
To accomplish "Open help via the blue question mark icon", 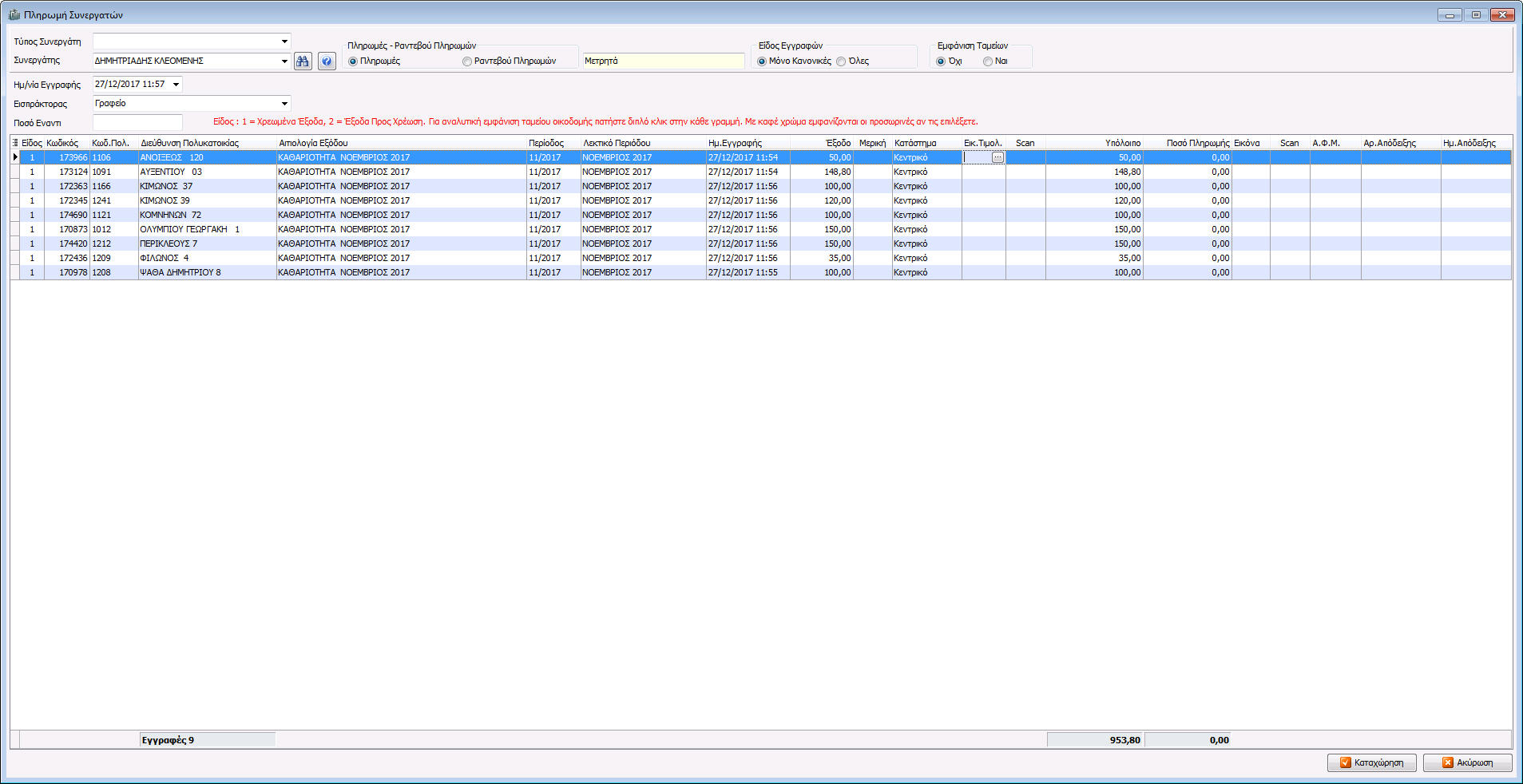I will 327,61.
